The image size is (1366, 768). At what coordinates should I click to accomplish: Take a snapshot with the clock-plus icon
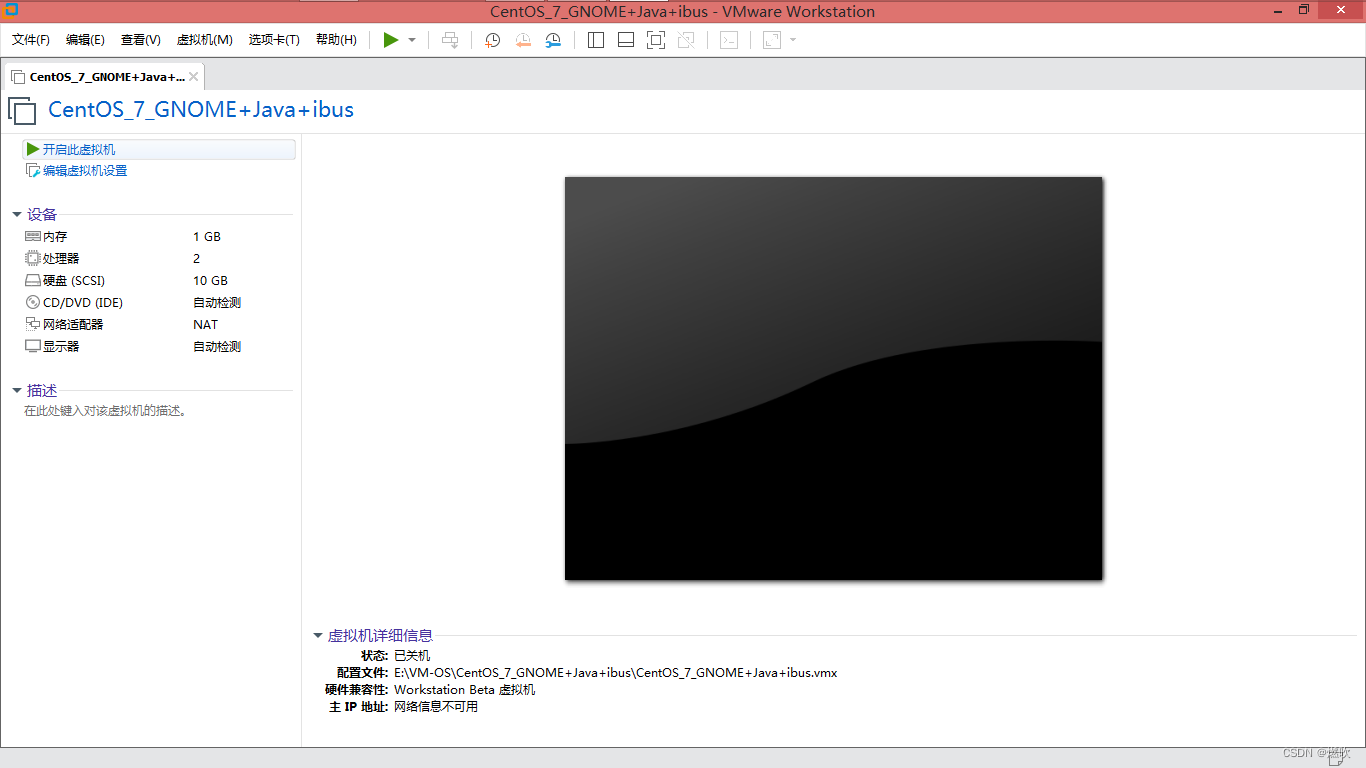[492, 40]
